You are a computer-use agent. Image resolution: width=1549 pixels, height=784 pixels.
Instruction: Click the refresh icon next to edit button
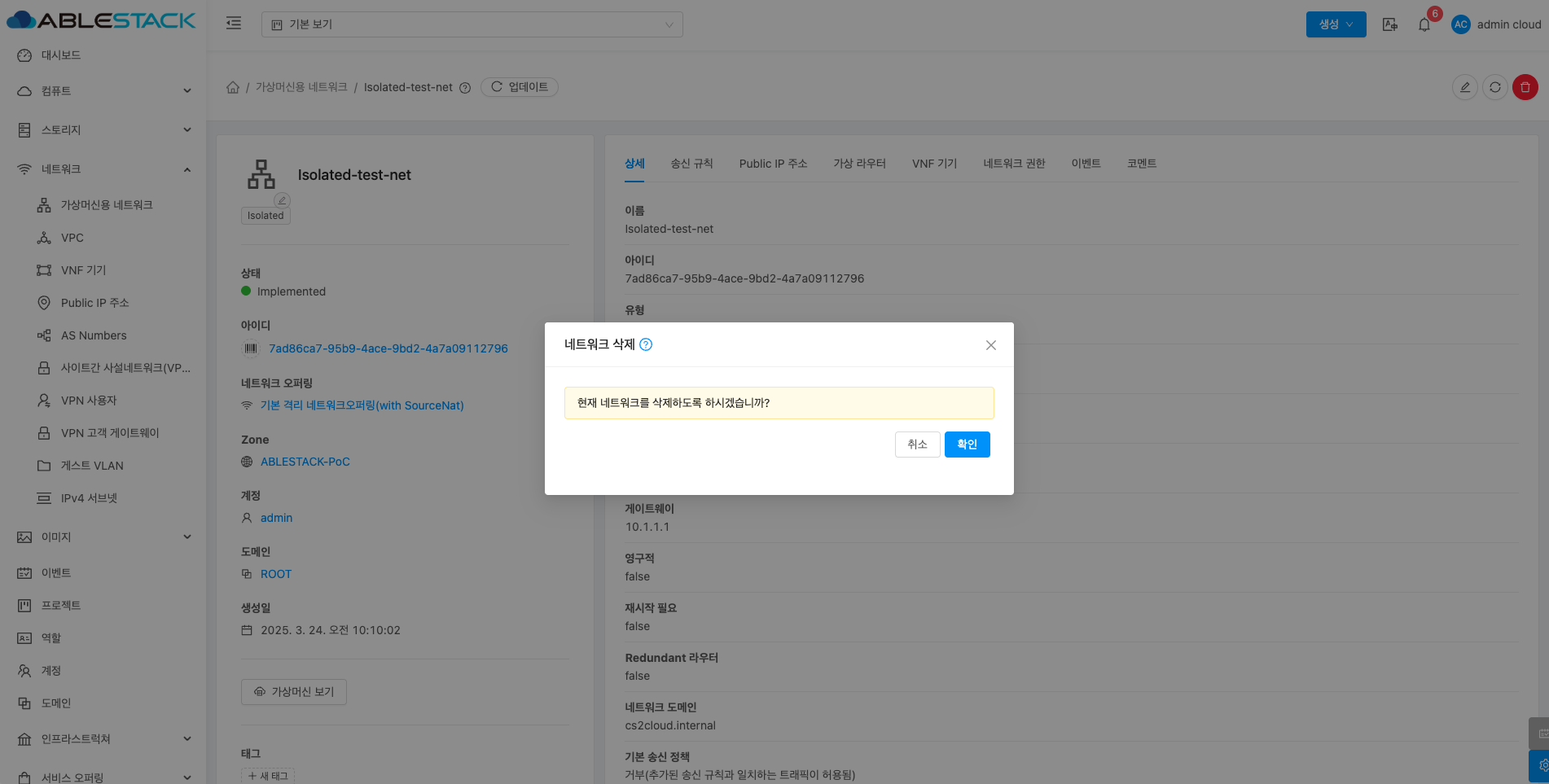click(1494, 87)
